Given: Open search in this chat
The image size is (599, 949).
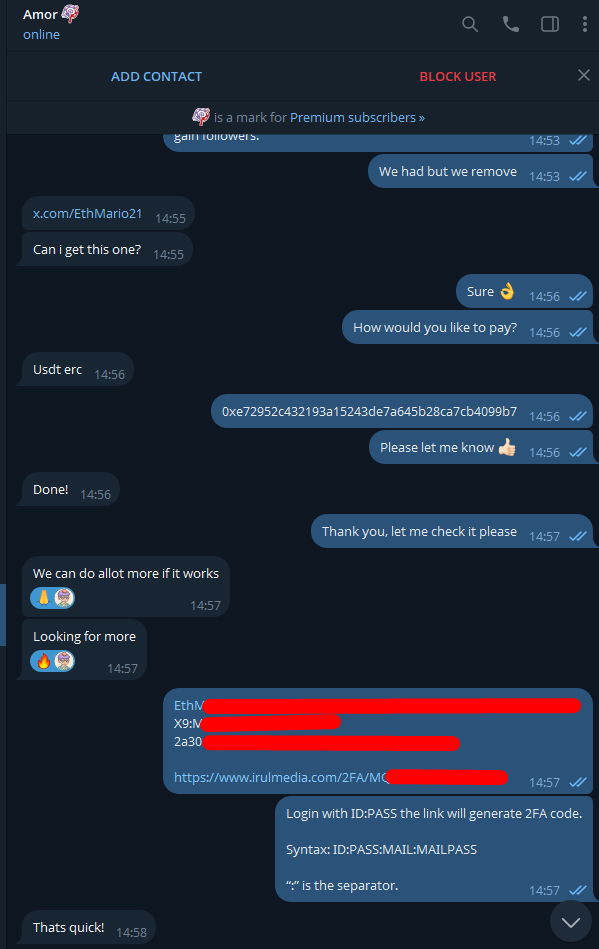Looking at the screenshot, I should click(470, 24).
